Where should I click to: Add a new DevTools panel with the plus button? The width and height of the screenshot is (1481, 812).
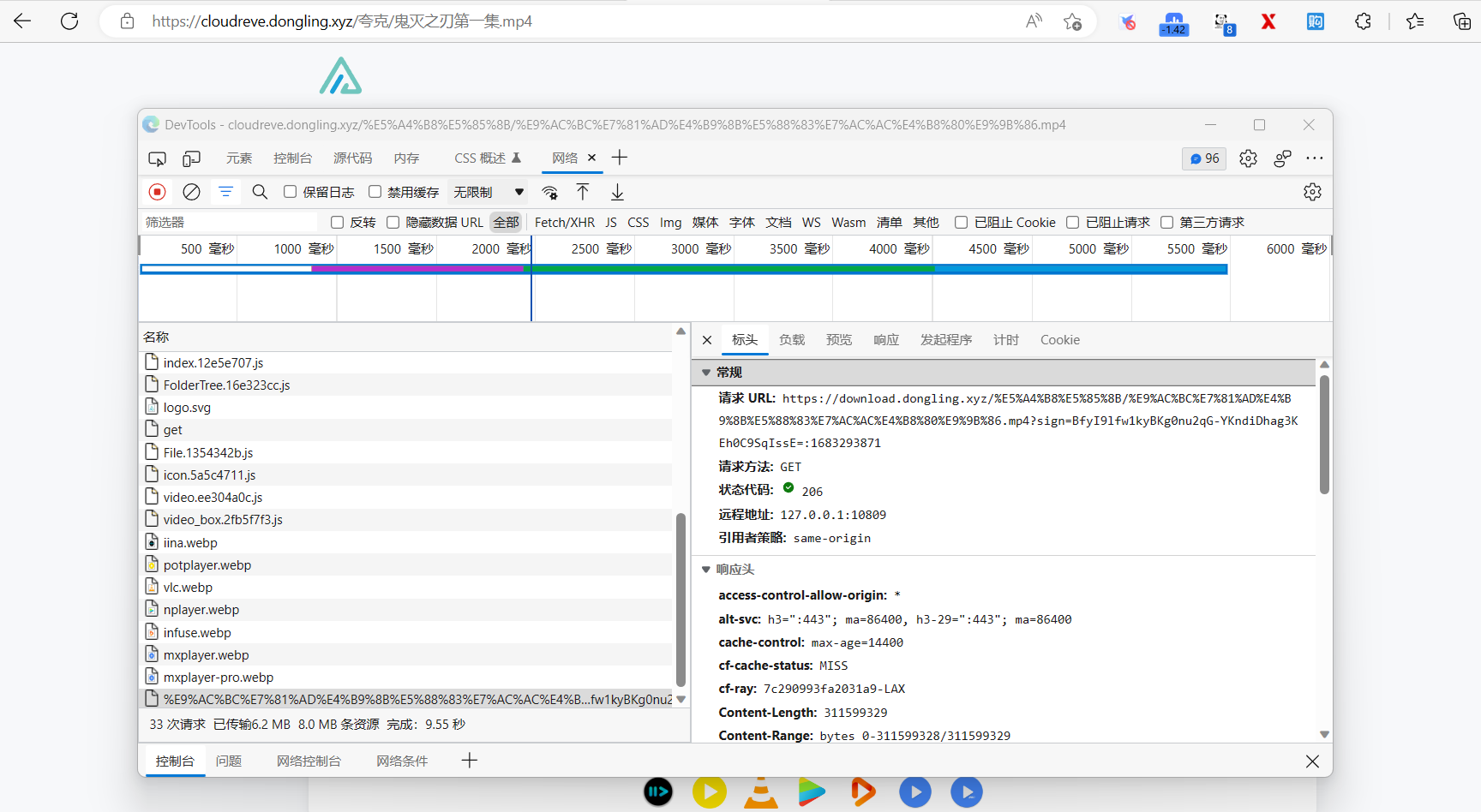pyautogui.click(x=619, y=158)
